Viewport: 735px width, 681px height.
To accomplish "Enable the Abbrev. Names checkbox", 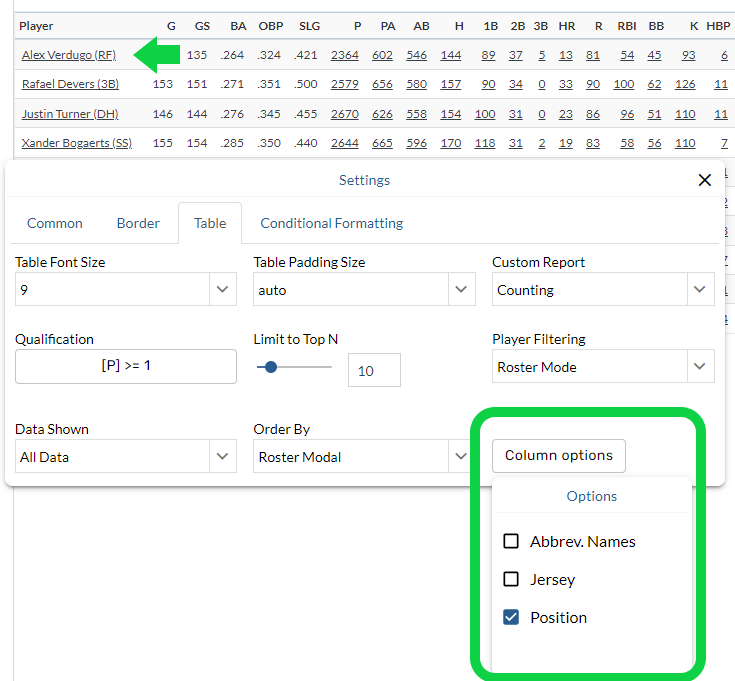I will coord(511,541).
